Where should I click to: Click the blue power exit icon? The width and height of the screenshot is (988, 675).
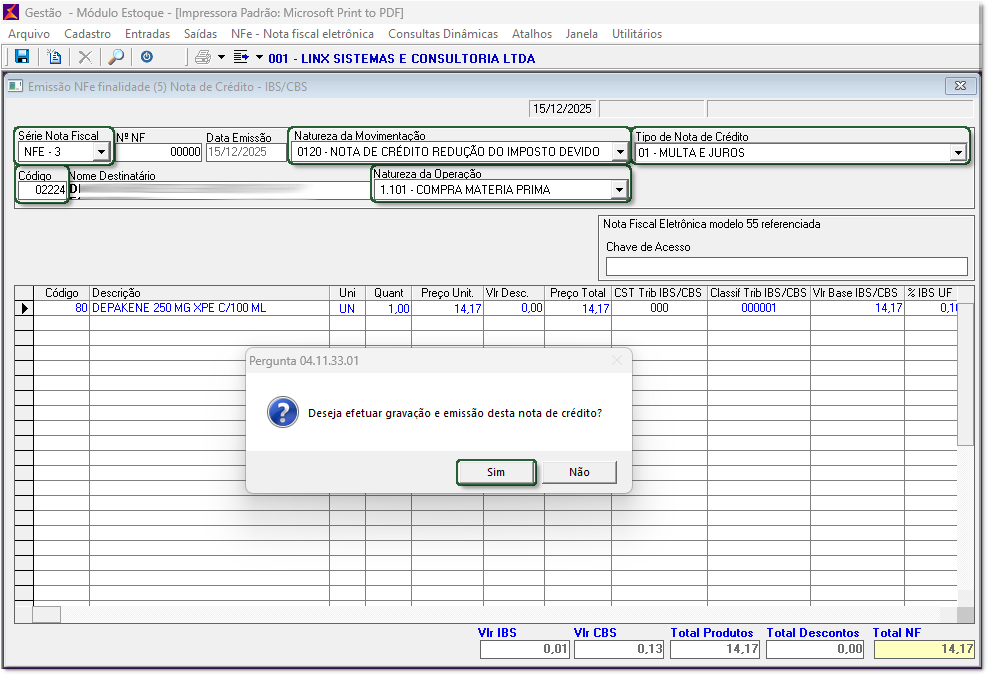pos(147,58)
